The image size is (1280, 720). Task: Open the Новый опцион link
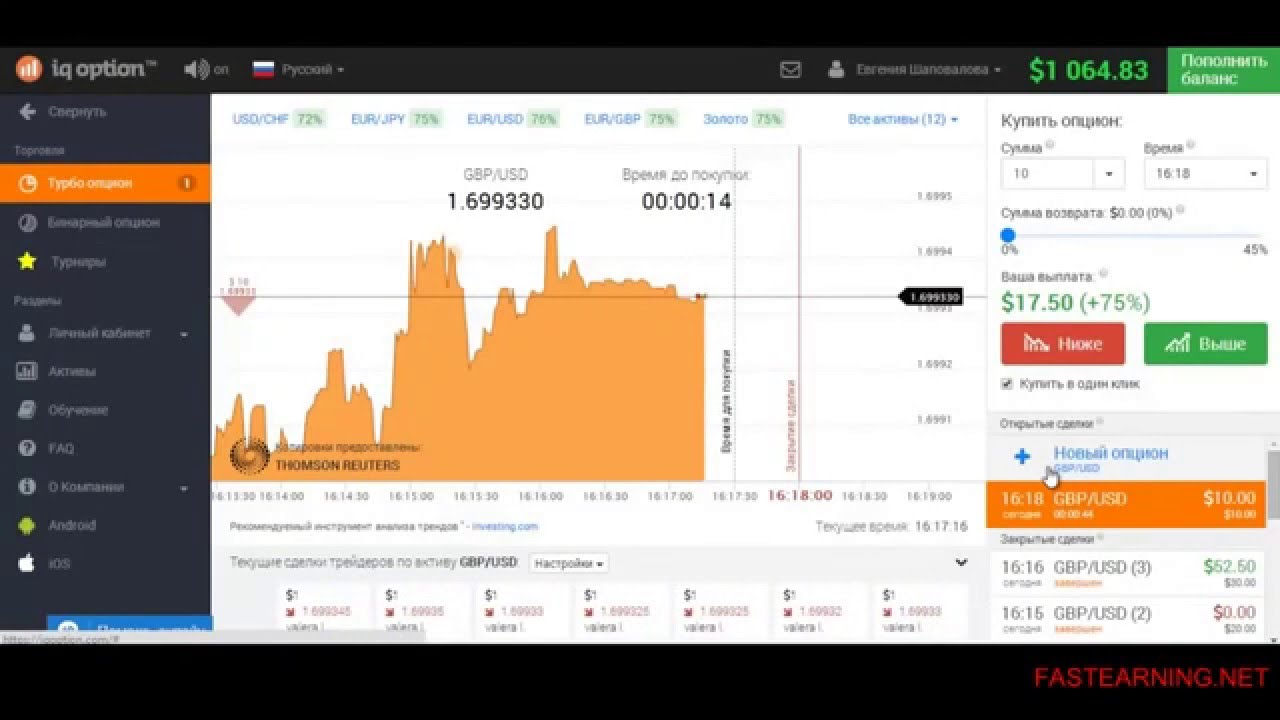[x=1110, y=453]
